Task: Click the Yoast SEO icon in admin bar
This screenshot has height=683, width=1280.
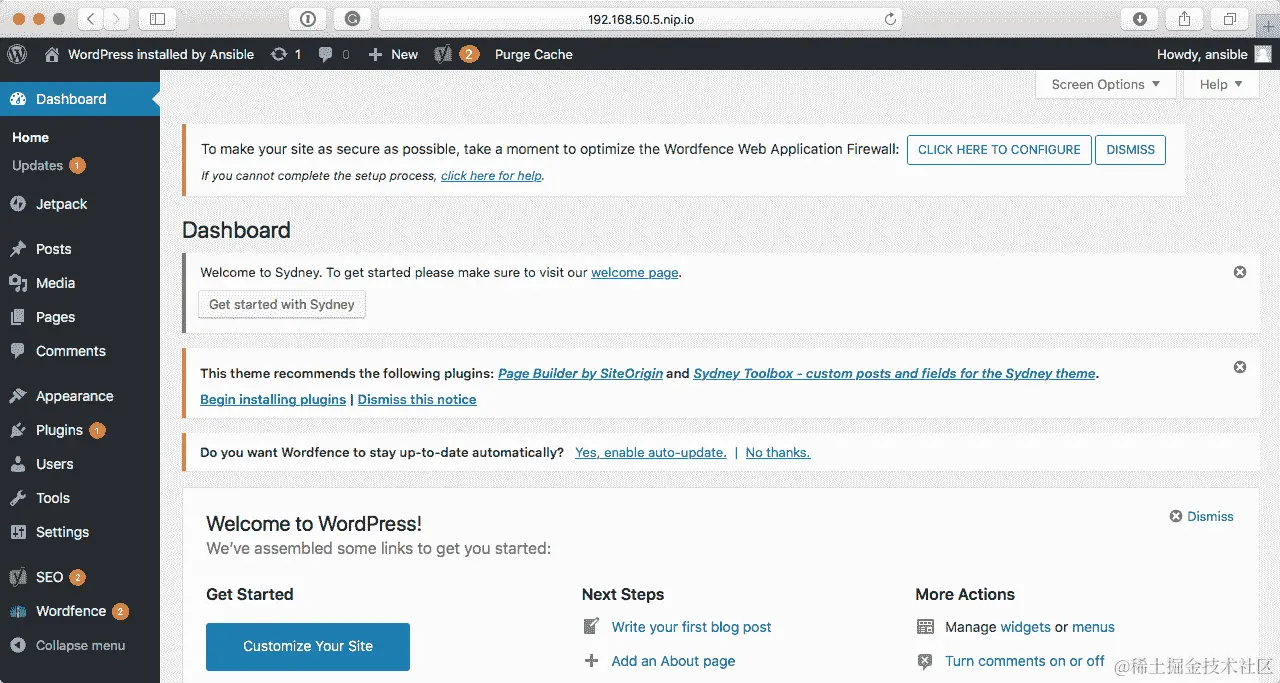Action: [444, 54]
